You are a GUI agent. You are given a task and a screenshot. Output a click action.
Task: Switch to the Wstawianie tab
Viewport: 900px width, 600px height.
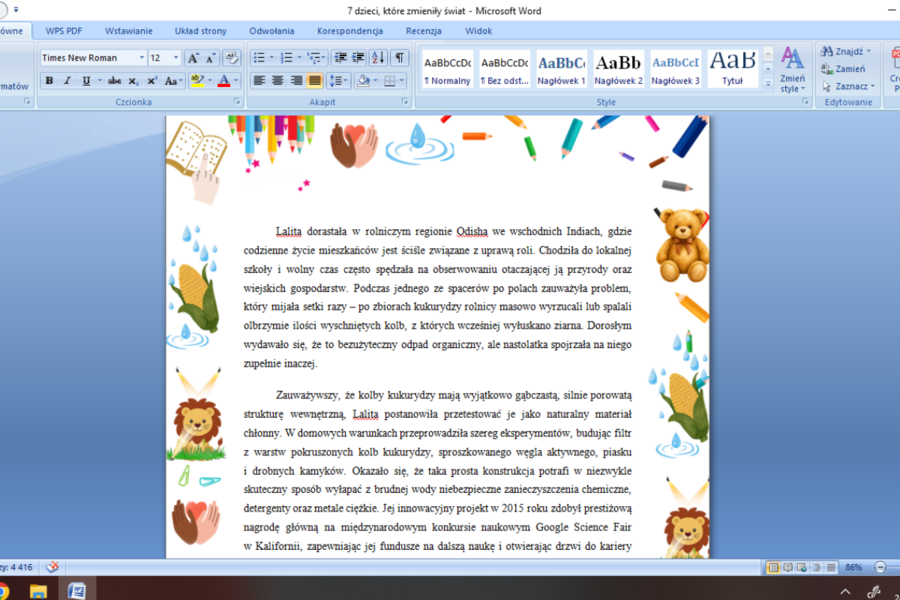129,31
